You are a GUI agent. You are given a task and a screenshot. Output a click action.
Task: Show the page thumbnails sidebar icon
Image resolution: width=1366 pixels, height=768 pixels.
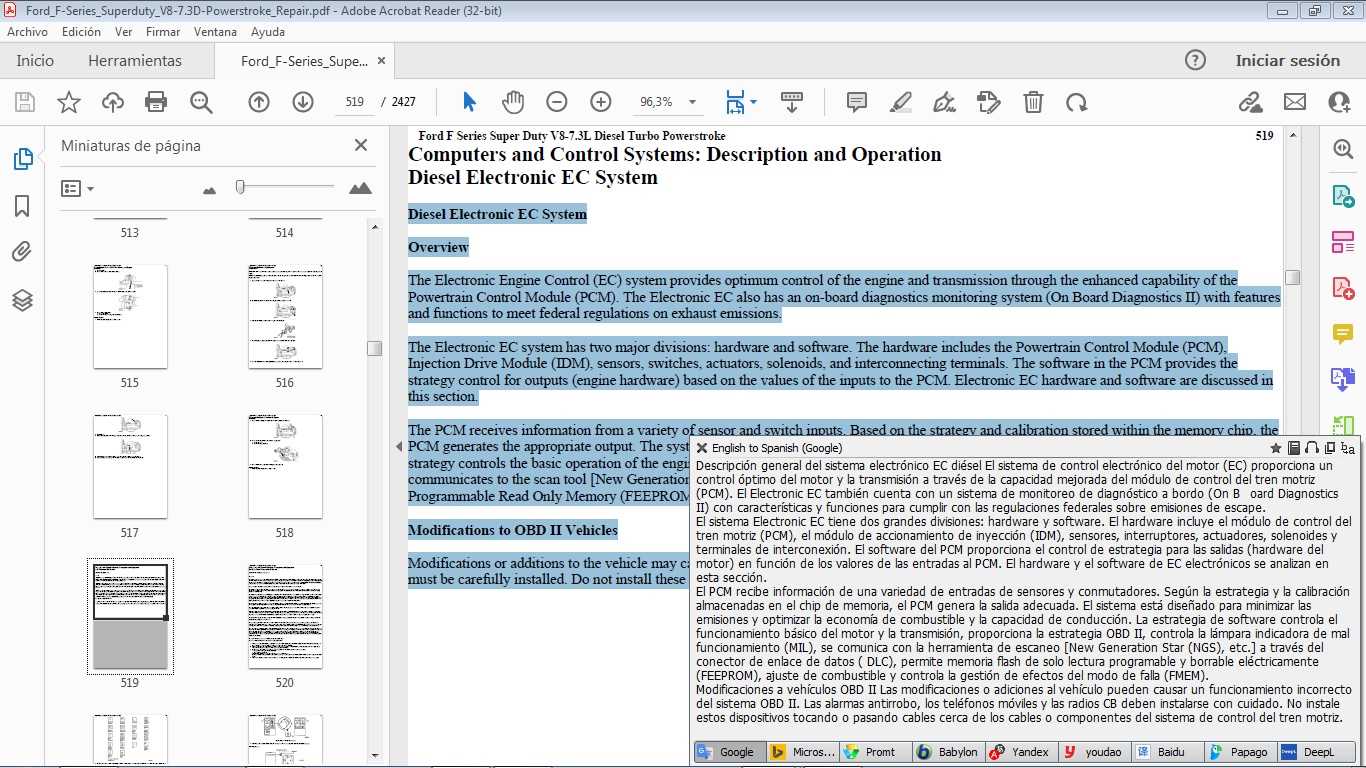tap(22, 159)
